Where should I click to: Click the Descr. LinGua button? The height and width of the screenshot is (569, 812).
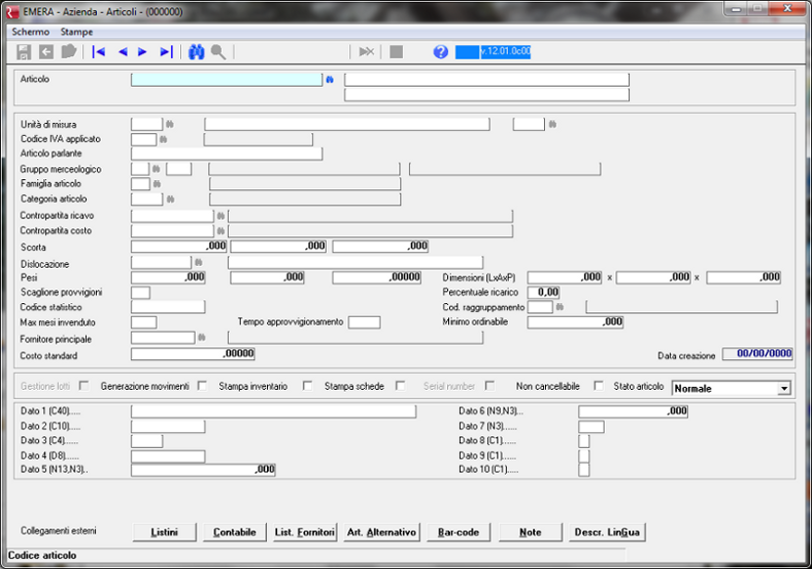click(607, 532)
